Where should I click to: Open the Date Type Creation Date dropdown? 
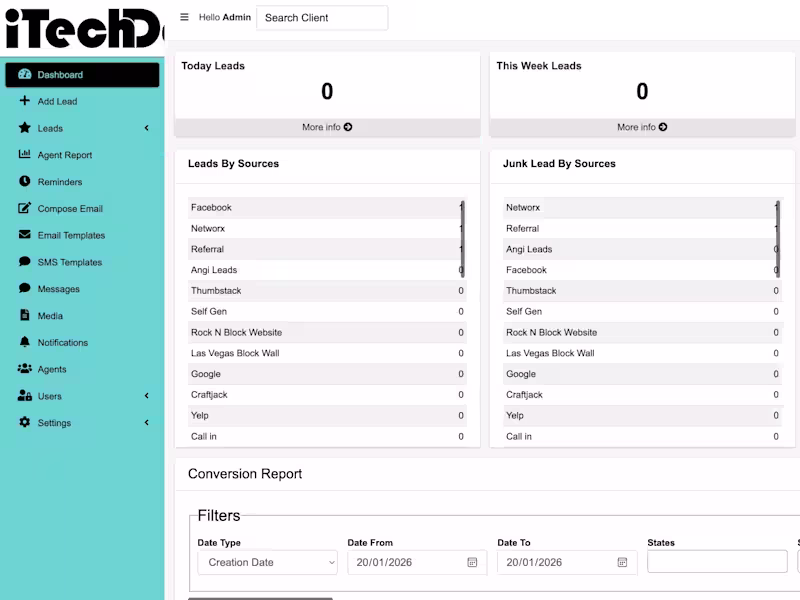pyautogui.click(x=267, y=562)
